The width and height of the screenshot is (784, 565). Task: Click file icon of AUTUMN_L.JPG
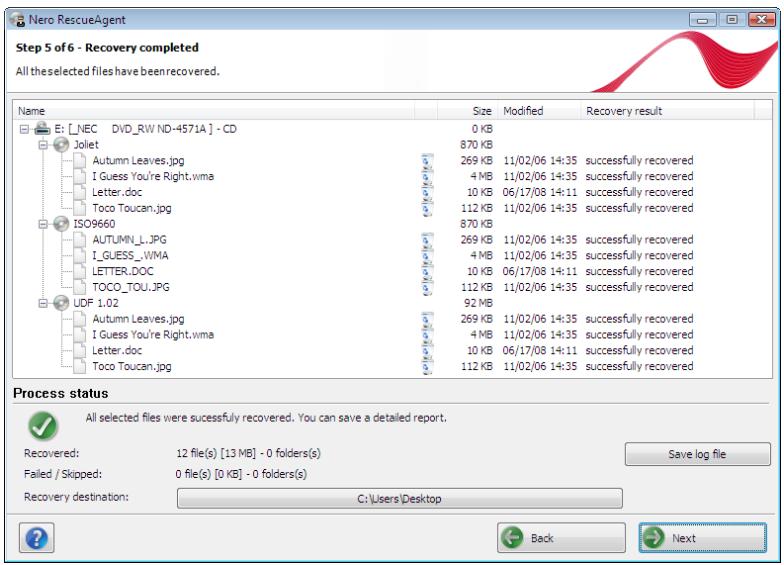[x=80, y=240]
